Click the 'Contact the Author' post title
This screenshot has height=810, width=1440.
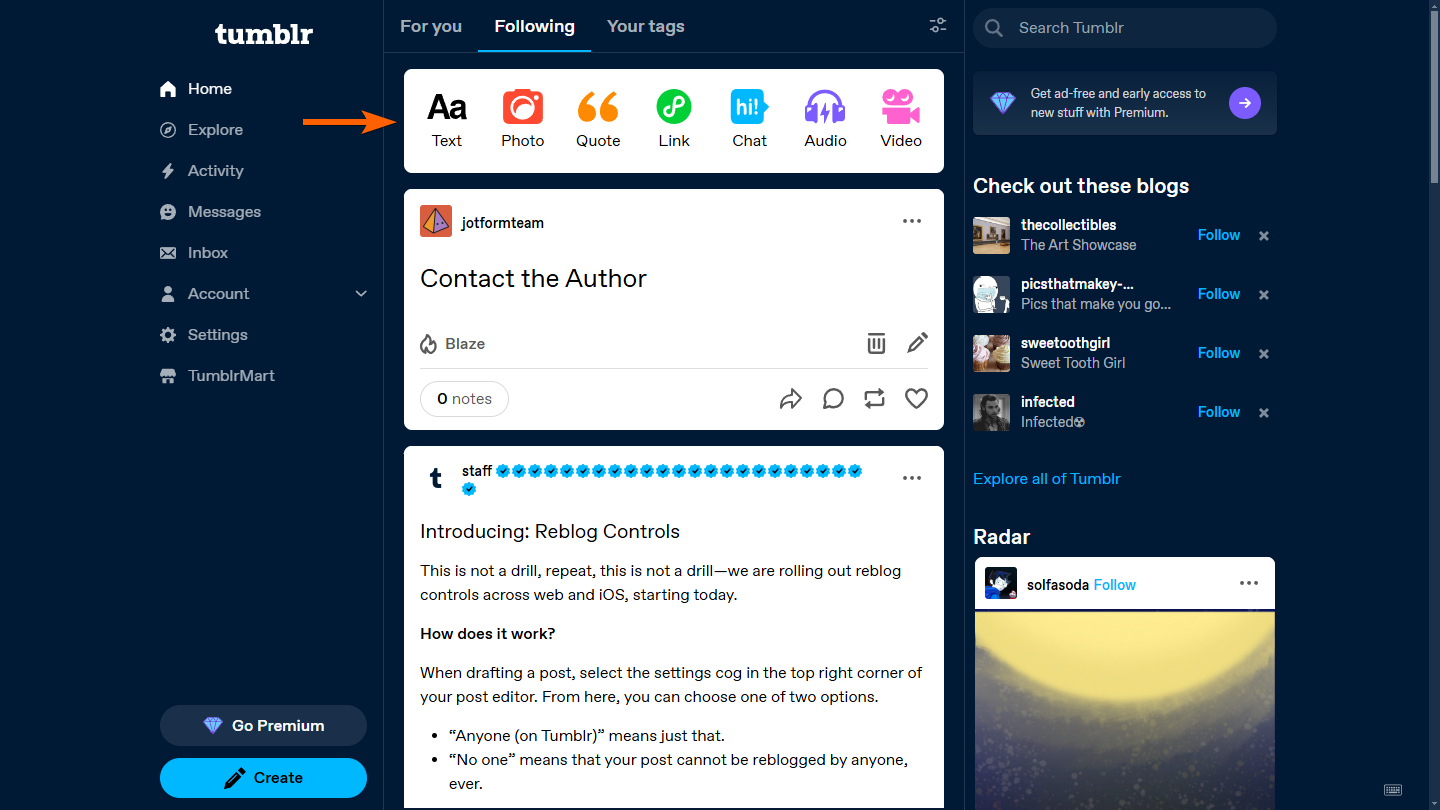coord(534,279)
